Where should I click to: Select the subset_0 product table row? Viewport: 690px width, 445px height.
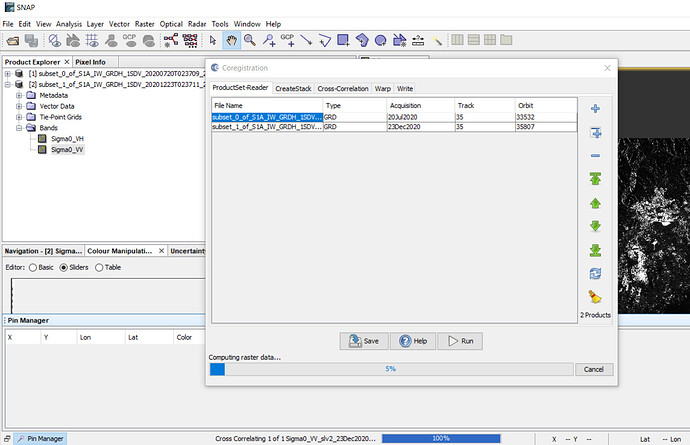(x=394, y=117)
